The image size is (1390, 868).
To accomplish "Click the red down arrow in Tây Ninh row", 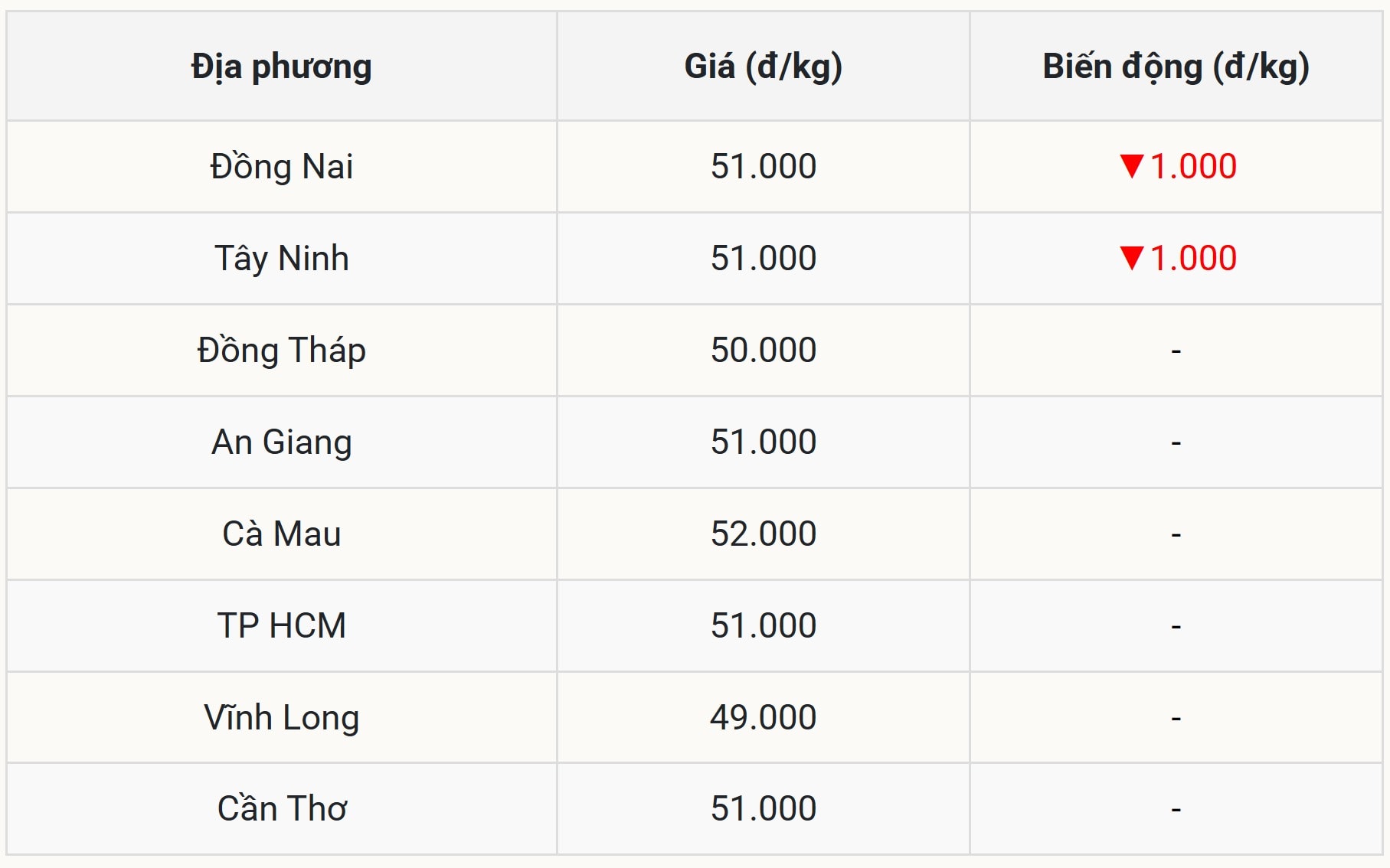I will 1131,258.
